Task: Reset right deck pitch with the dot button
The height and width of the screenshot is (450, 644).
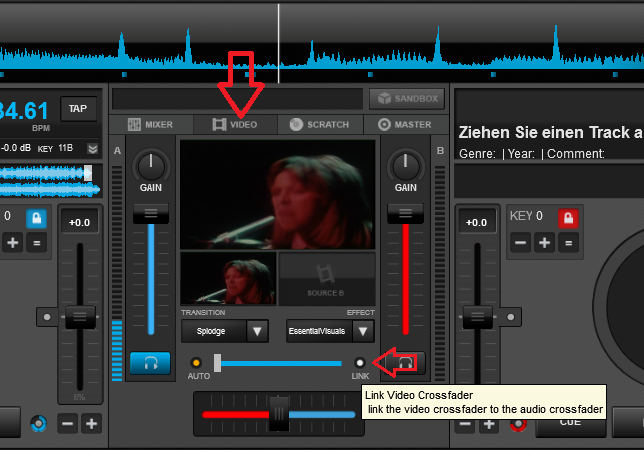Action: (511, 317)
